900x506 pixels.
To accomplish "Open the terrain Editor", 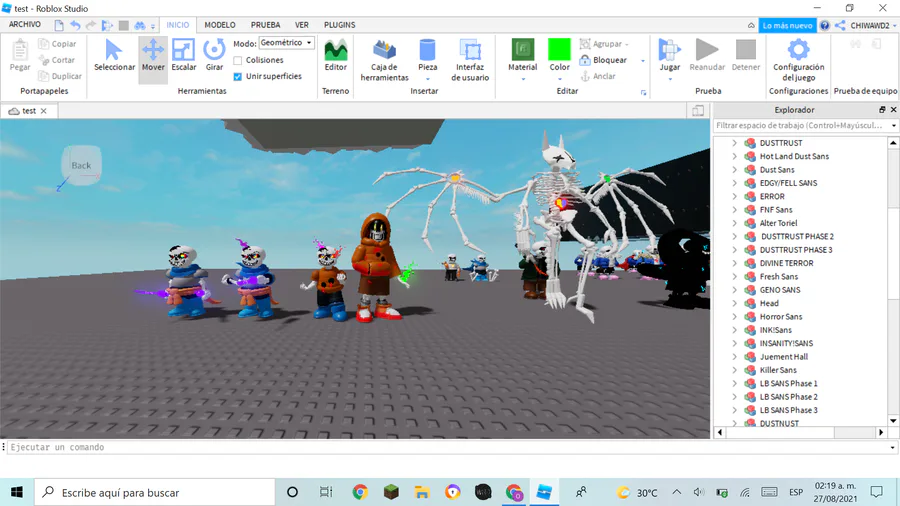I will [x=335, y=56].
